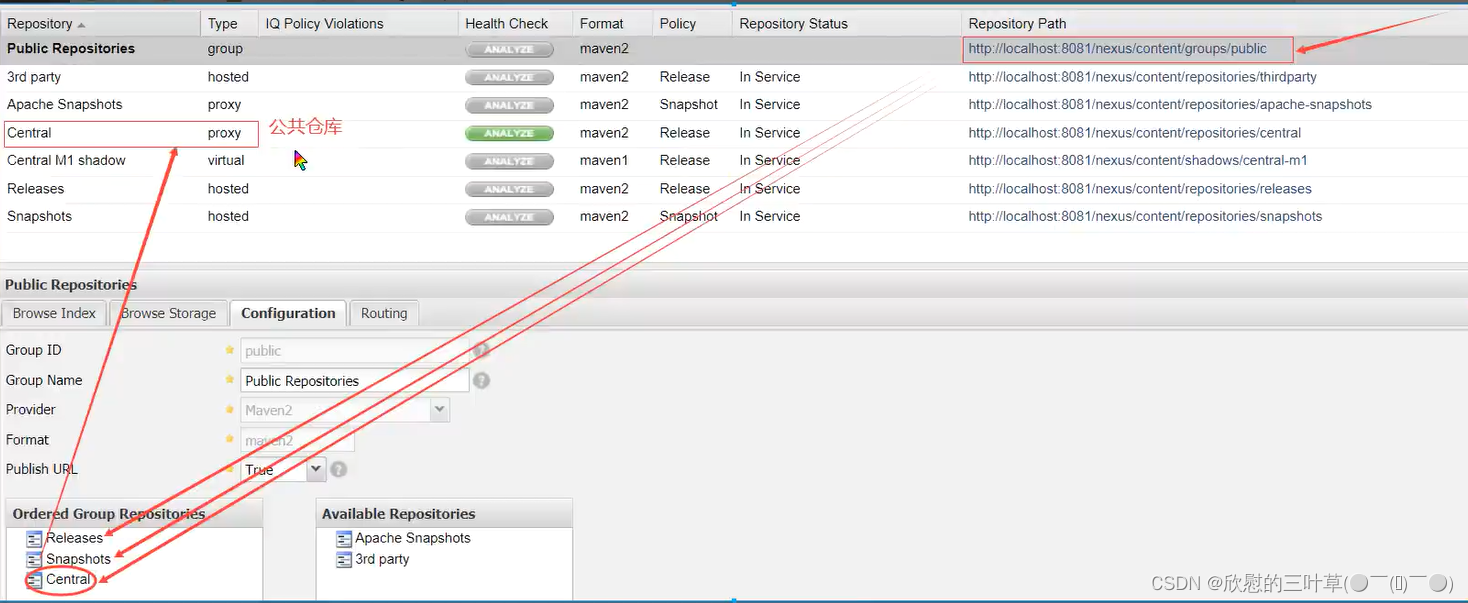The width and height of the screenshot is (1468, 603).
Task: Click ANALYZE button for Apache Snapshots row
Action: (x=509, y=105)
